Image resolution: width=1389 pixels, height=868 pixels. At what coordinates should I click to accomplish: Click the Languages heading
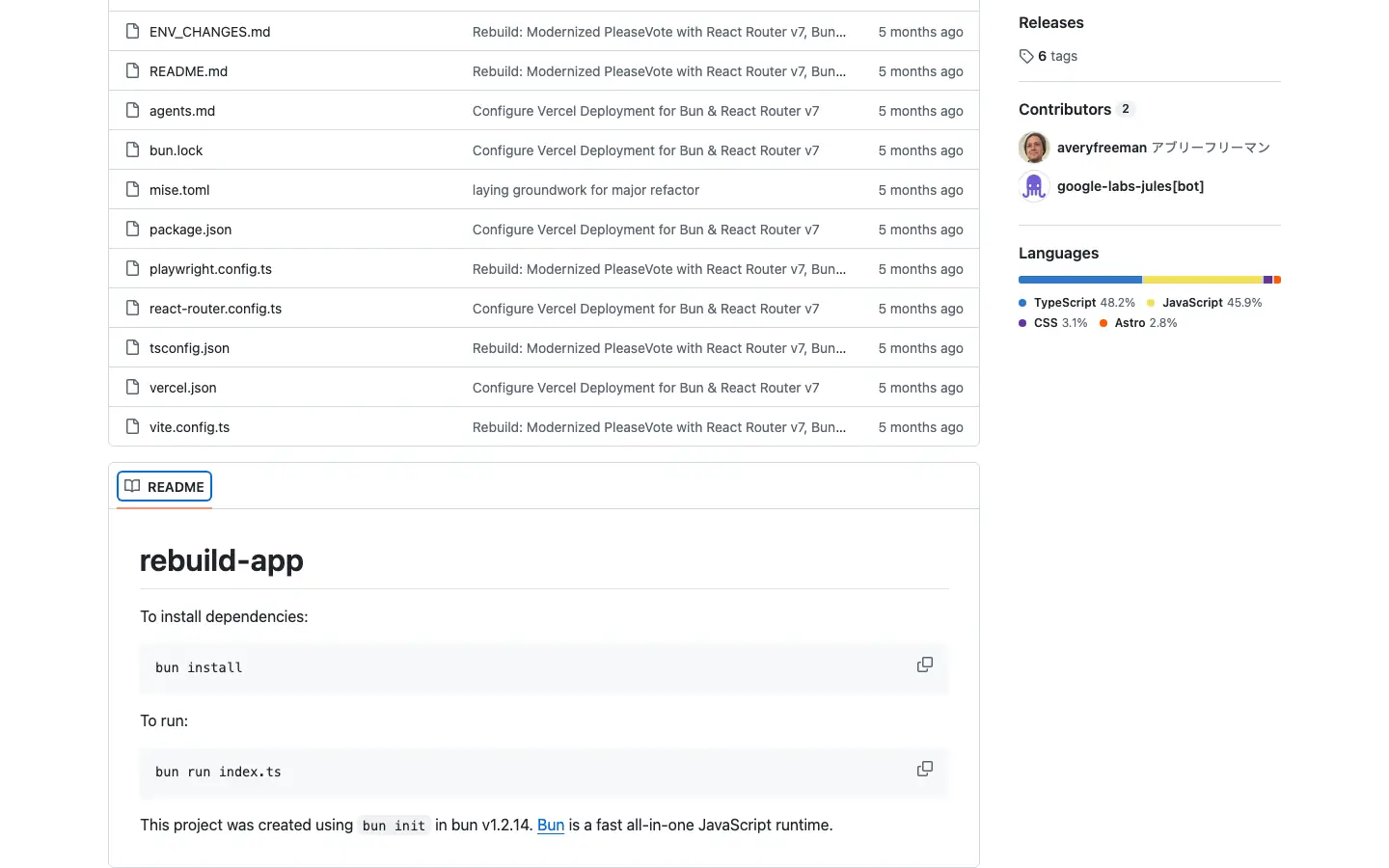pyautogui.click(x=1058, y=254)
